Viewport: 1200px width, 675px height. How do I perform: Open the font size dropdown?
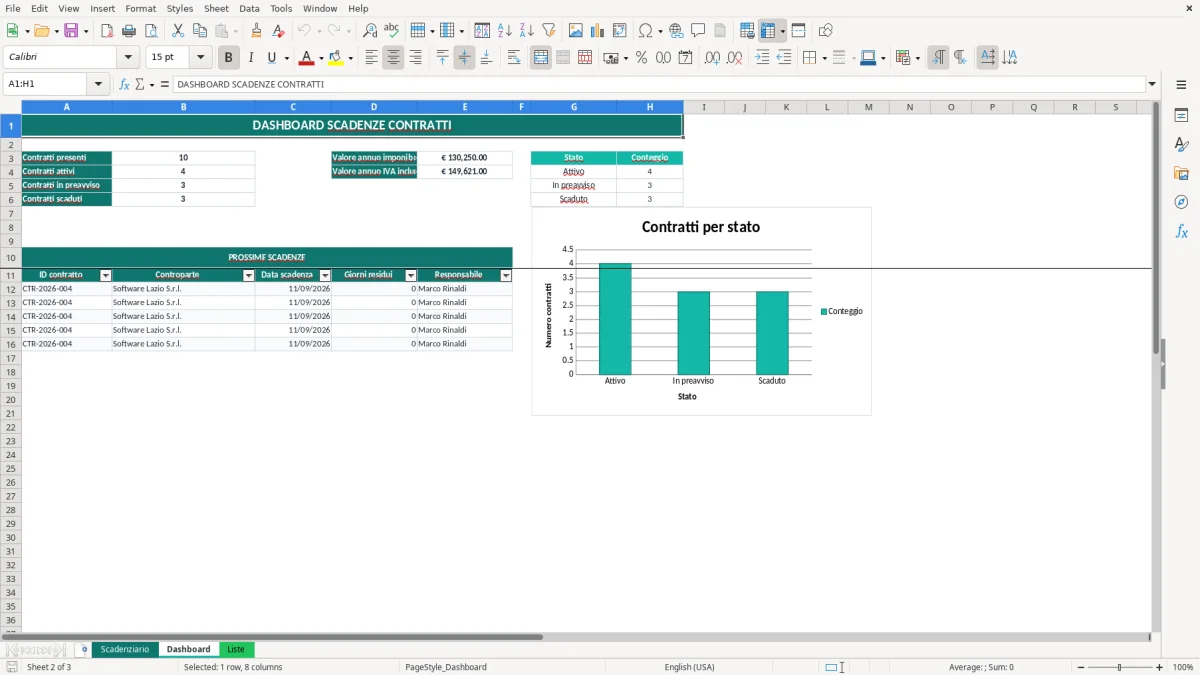click(x=200, y=58)
